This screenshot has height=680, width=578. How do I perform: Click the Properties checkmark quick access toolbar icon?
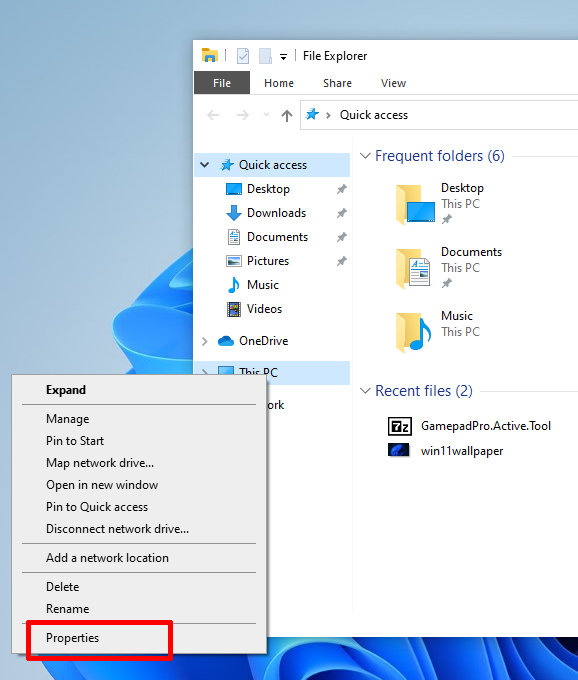click(243, 56)
